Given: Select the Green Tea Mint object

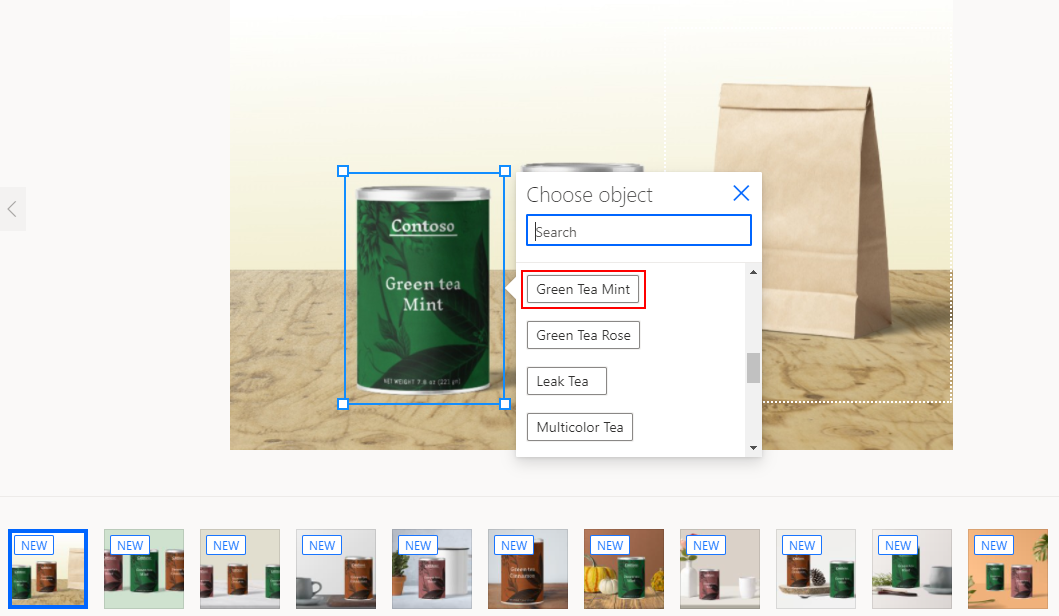Looking at the screenshot, I should tap(584, 289).
